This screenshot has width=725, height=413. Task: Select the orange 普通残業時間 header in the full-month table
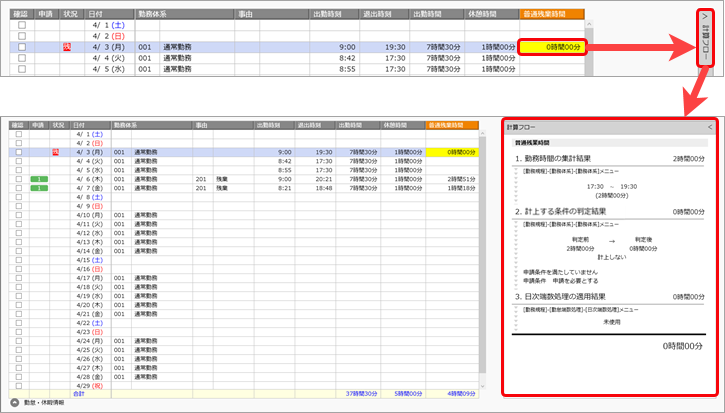(x=452, y=125)
